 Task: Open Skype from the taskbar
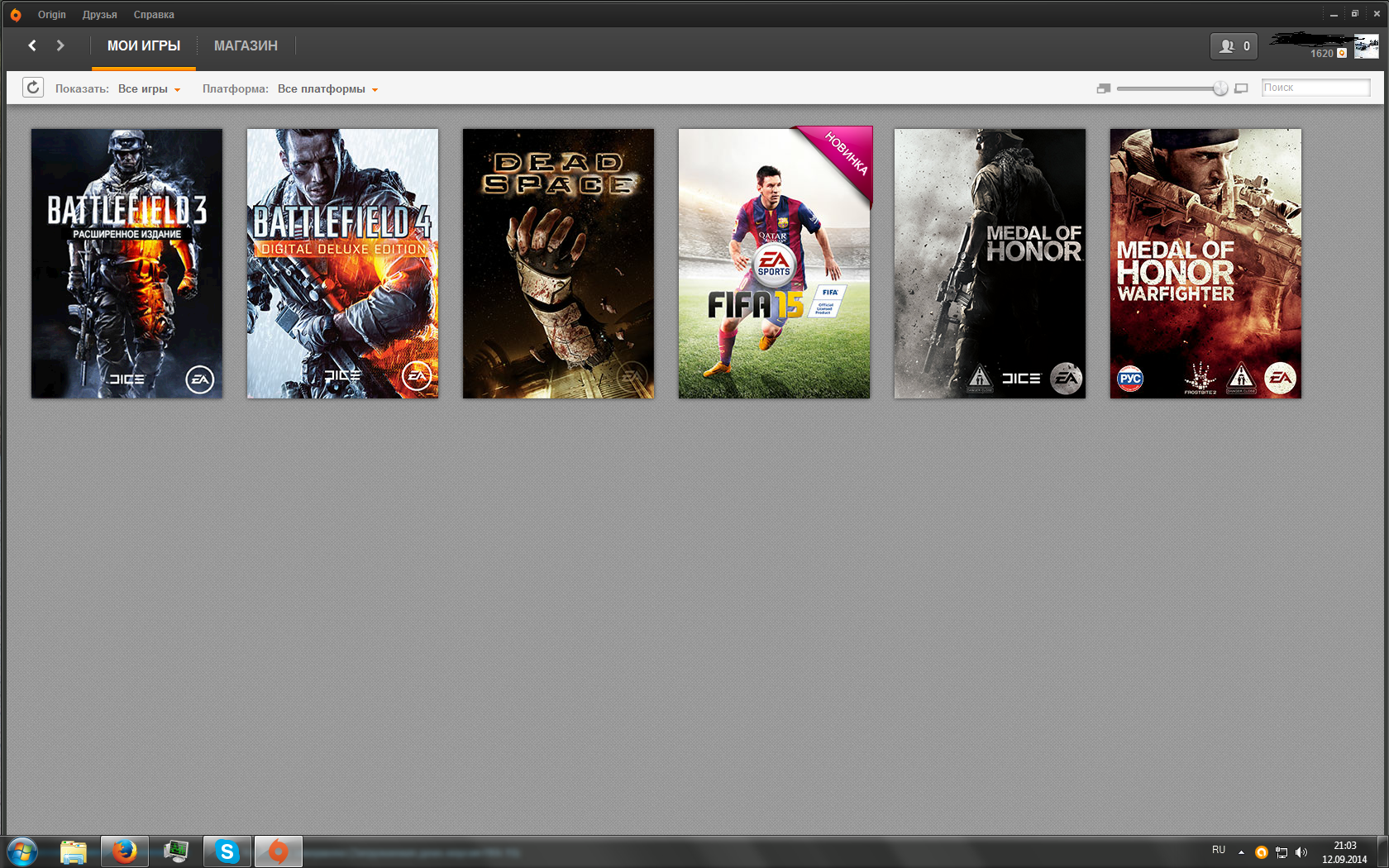coord(227,851)
